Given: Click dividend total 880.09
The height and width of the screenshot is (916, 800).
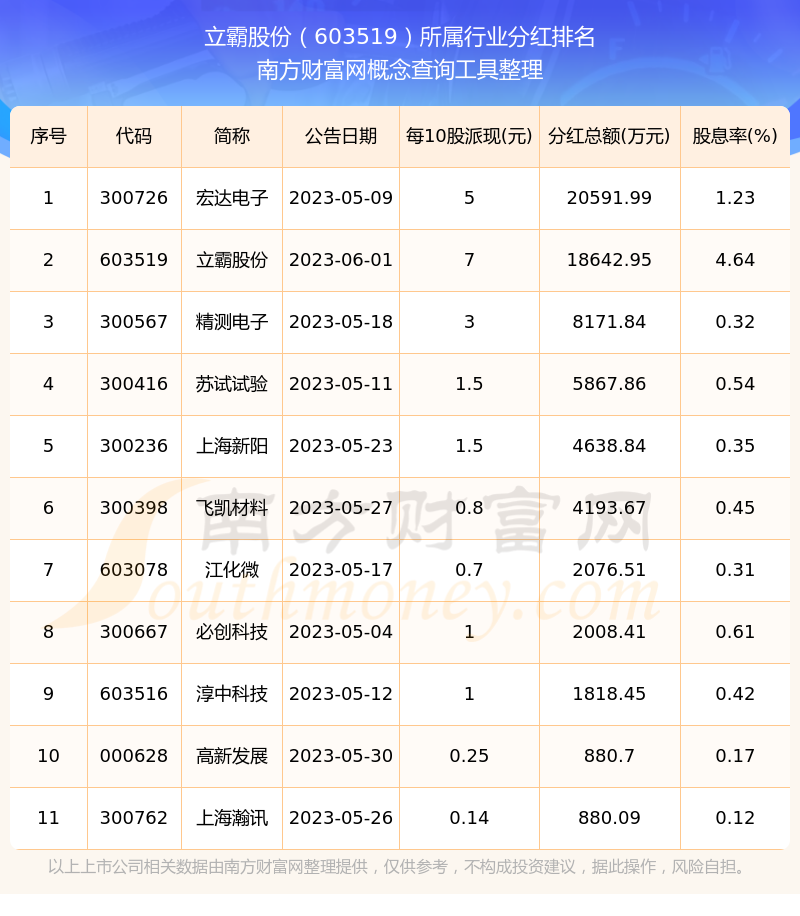Looking at the screenshot, I should 609,817.
